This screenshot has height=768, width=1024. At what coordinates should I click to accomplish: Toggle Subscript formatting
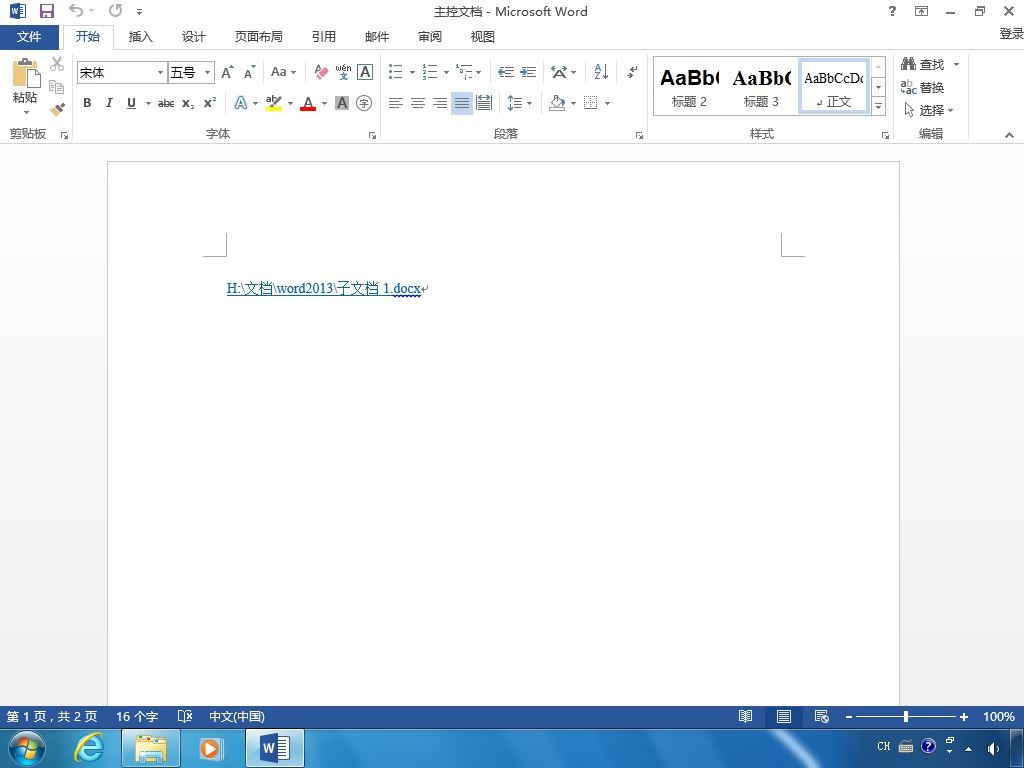[x=188, y=103]
